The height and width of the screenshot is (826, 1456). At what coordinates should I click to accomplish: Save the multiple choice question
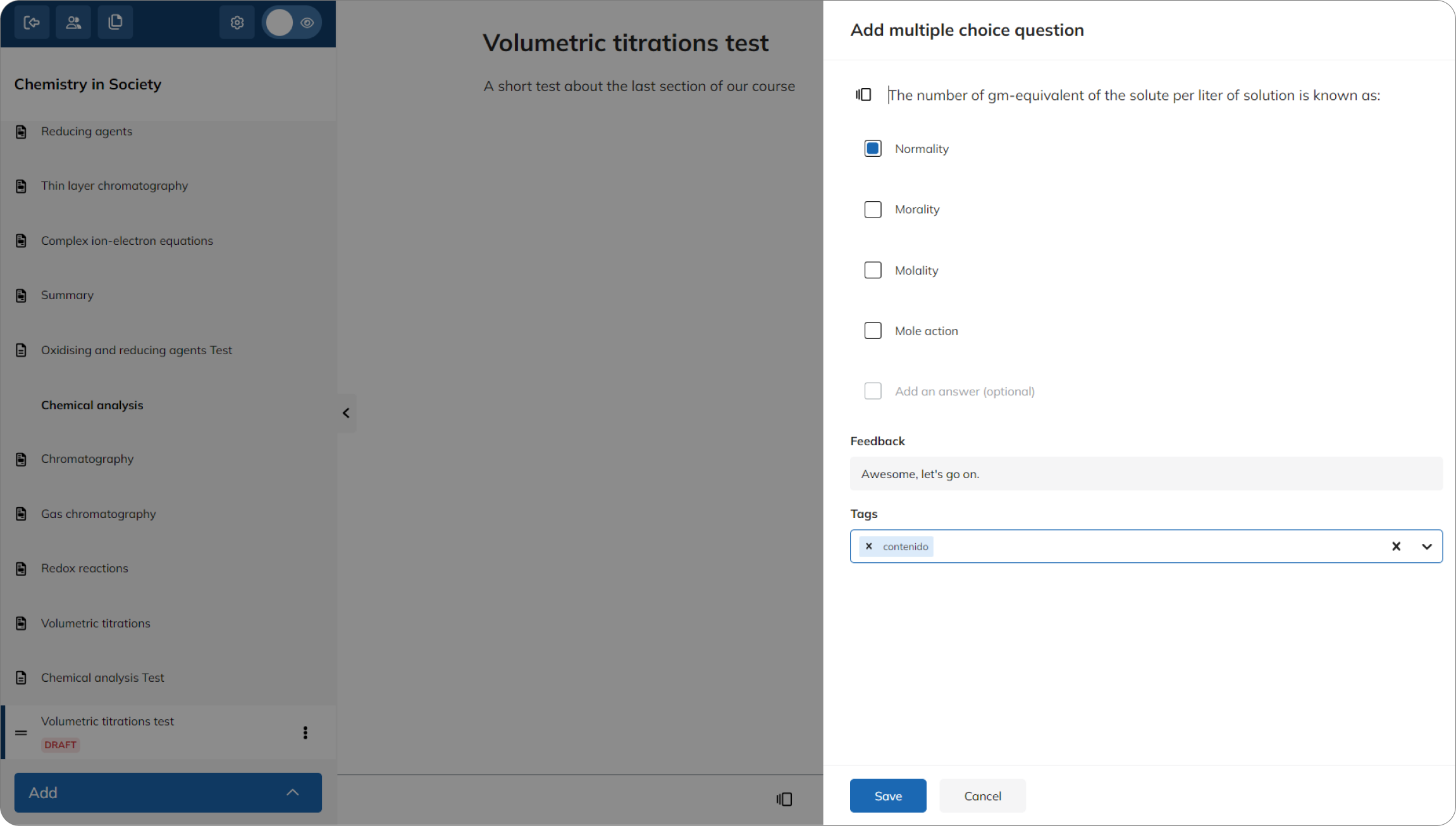point(888,796)
